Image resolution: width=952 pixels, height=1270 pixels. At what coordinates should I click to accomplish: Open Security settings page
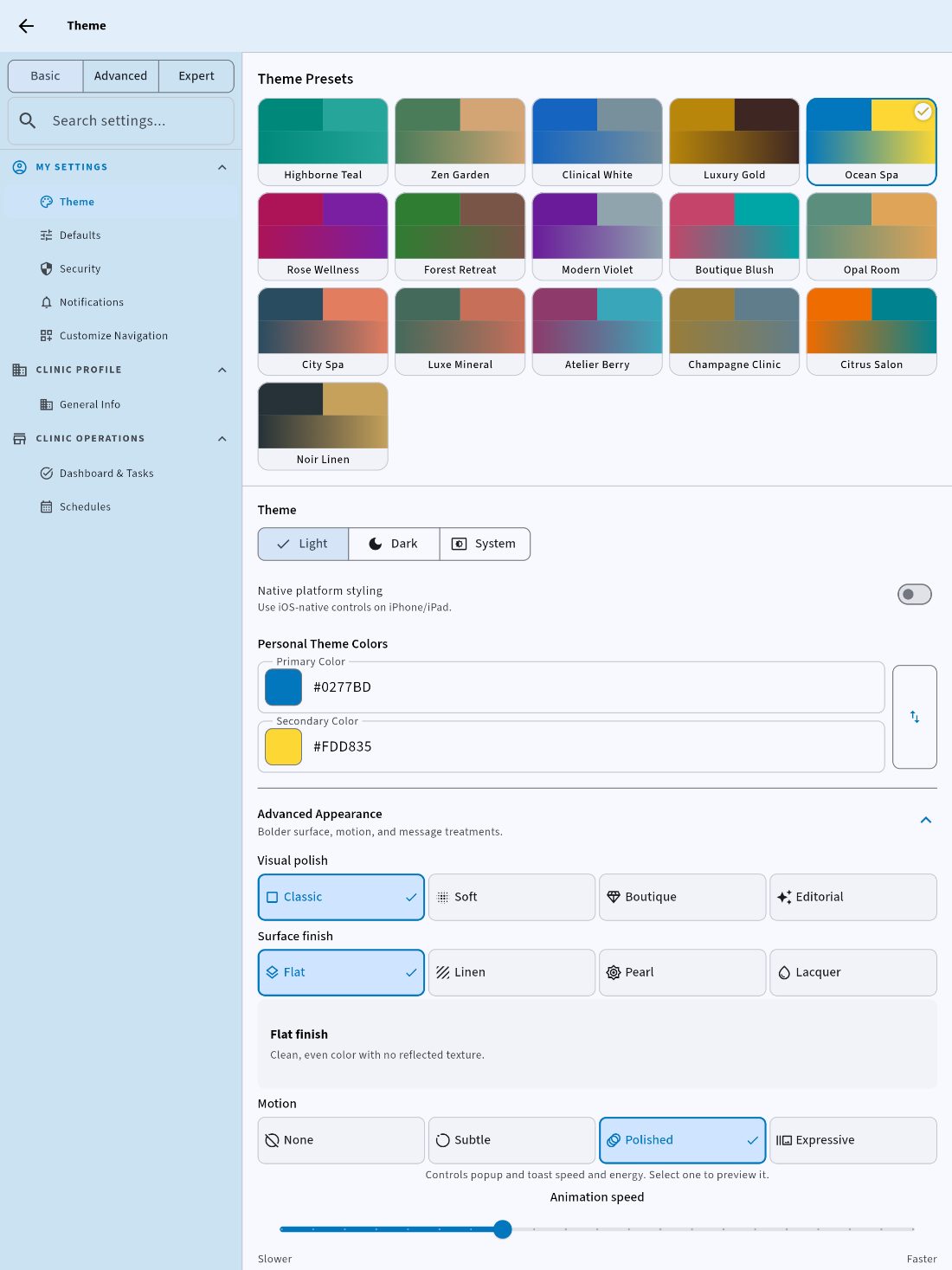coord(121,269)
